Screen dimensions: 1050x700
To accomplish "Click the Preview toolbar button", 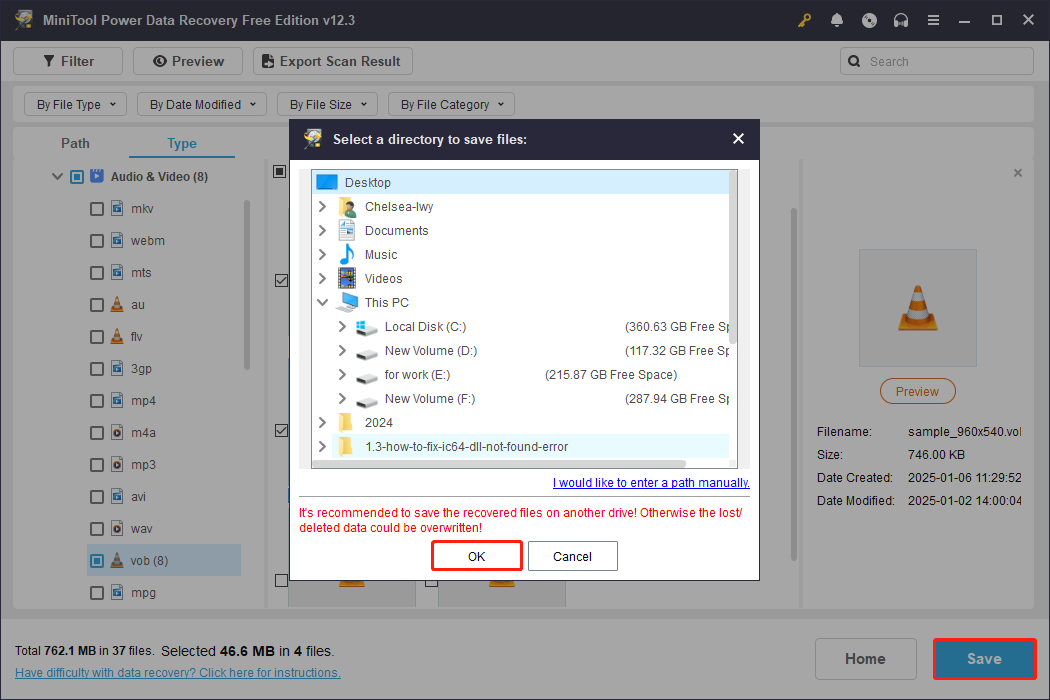I will tap(188, 61).
